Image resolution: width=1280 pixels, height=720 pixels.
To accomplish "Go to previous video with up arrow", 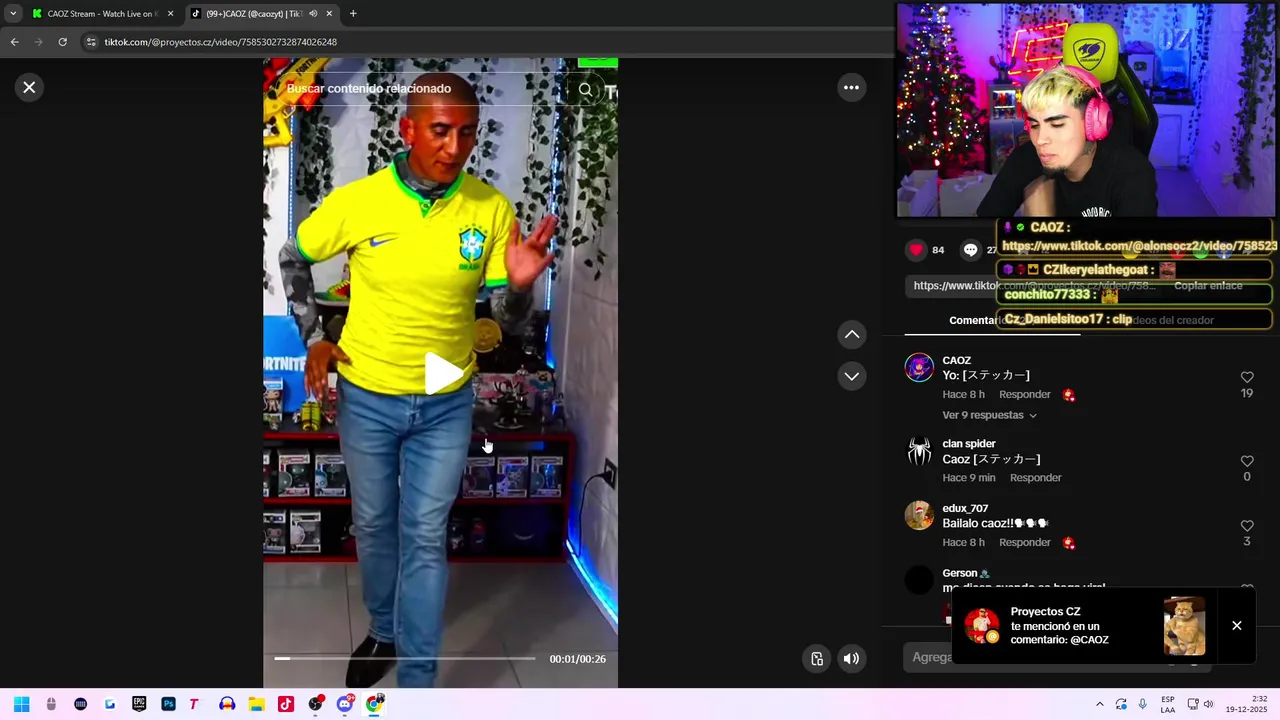I will [x=851, y=334].
